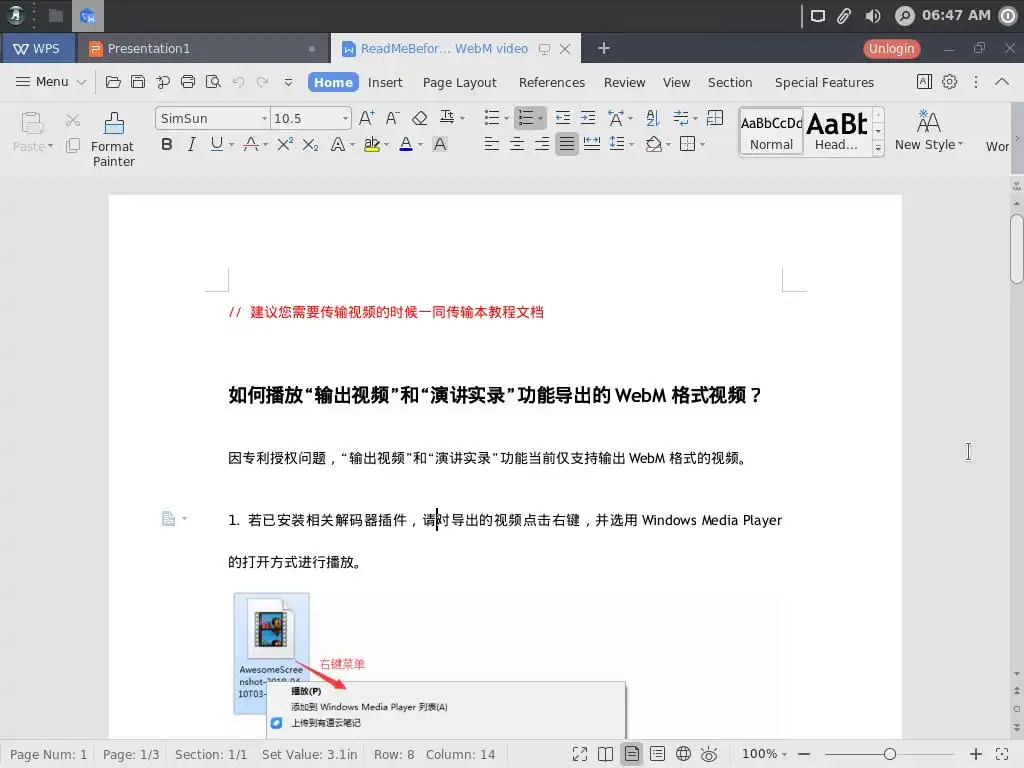
Task: Apply the Heading style
Action: click(x=837, y=131)
